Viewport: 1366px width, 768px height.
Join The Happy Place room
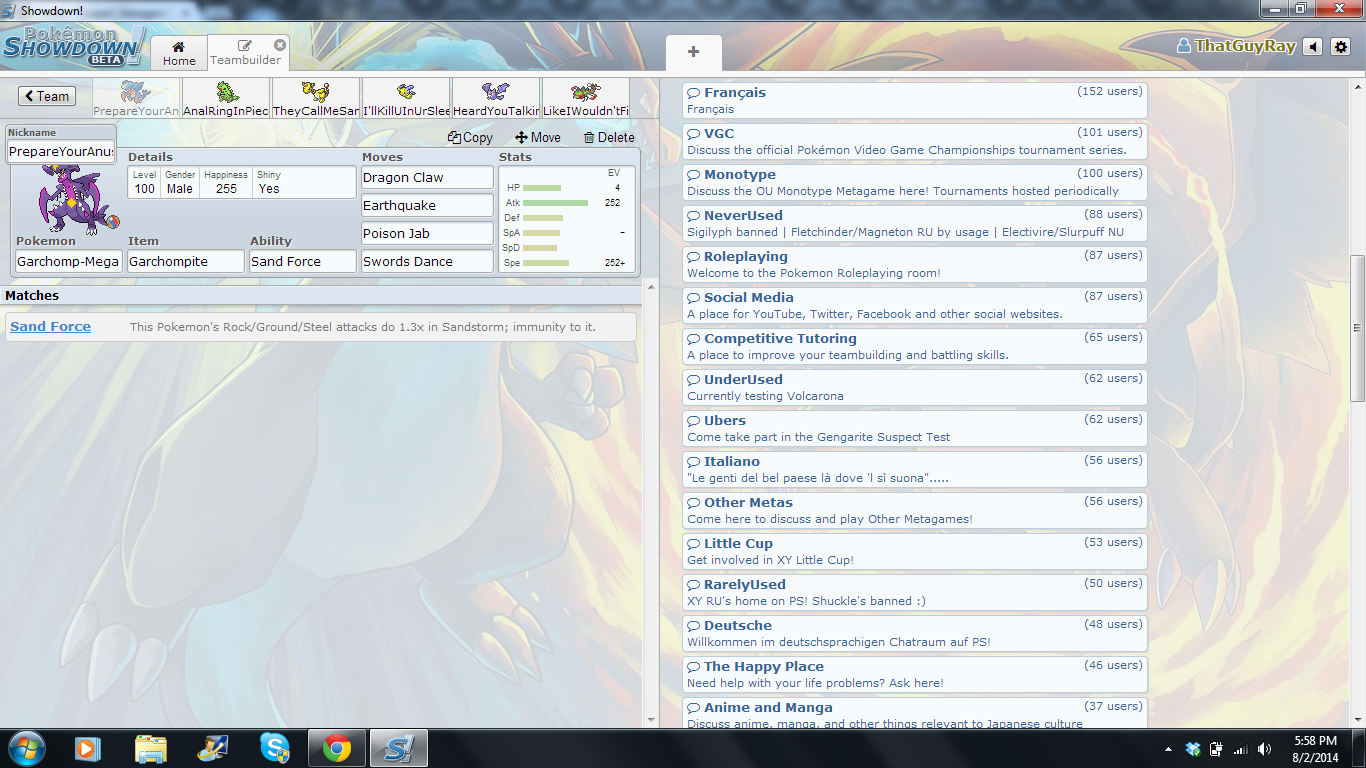915,674
